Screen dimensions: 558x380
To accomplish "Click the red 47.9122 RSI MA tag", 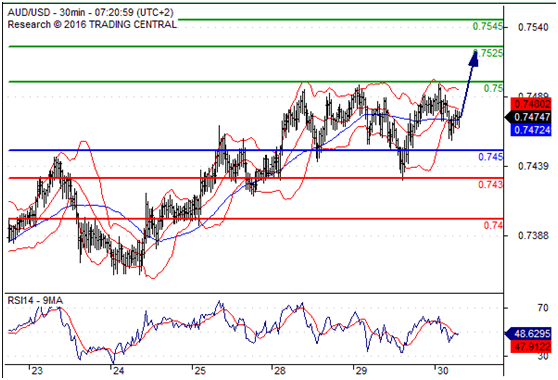I will pyautogui.click(x=532, y=346).
